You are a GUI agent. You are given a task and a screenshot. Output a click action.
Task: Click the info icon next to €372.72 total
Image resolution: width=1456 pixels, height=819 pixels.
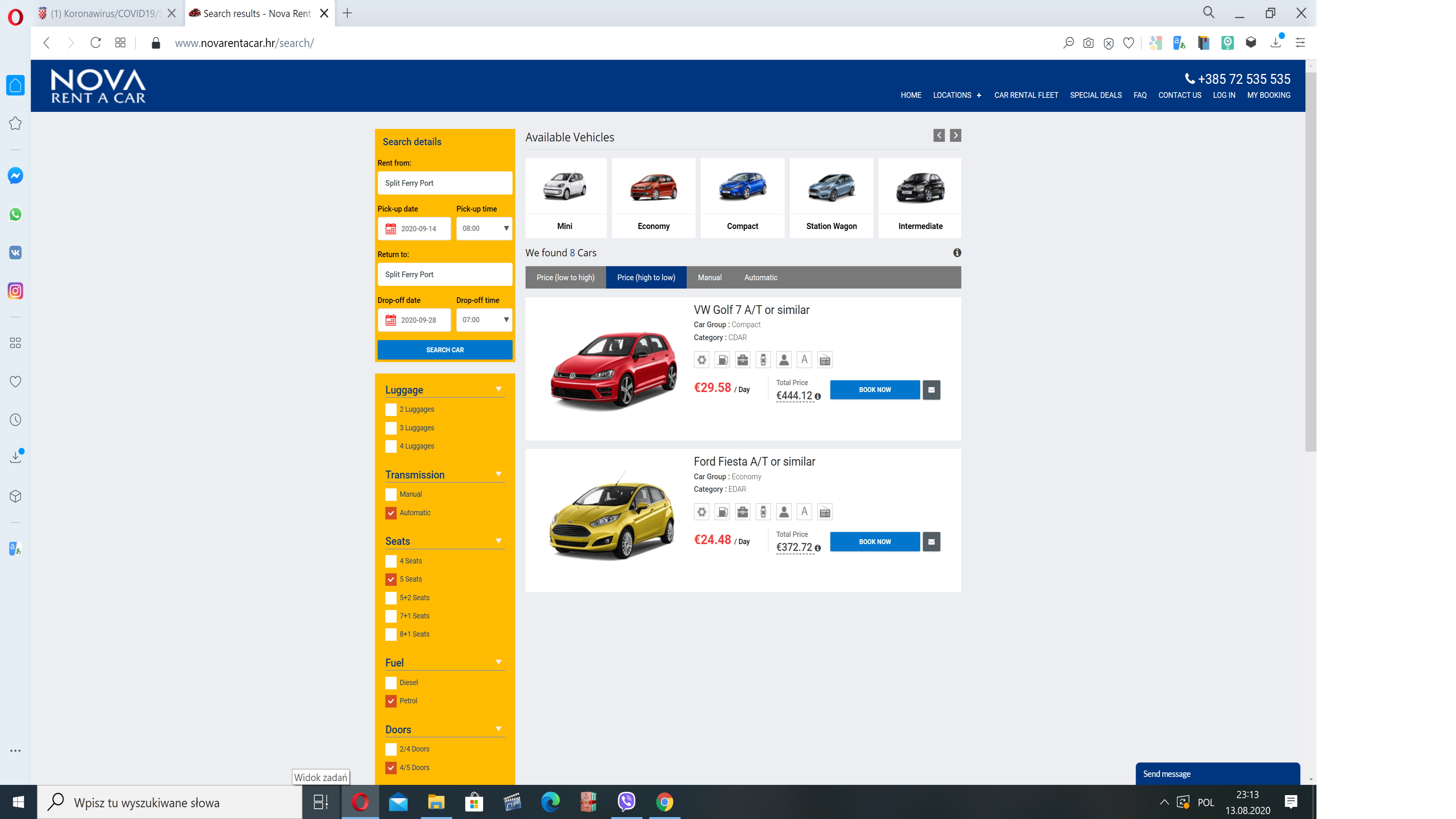(817, 548)
